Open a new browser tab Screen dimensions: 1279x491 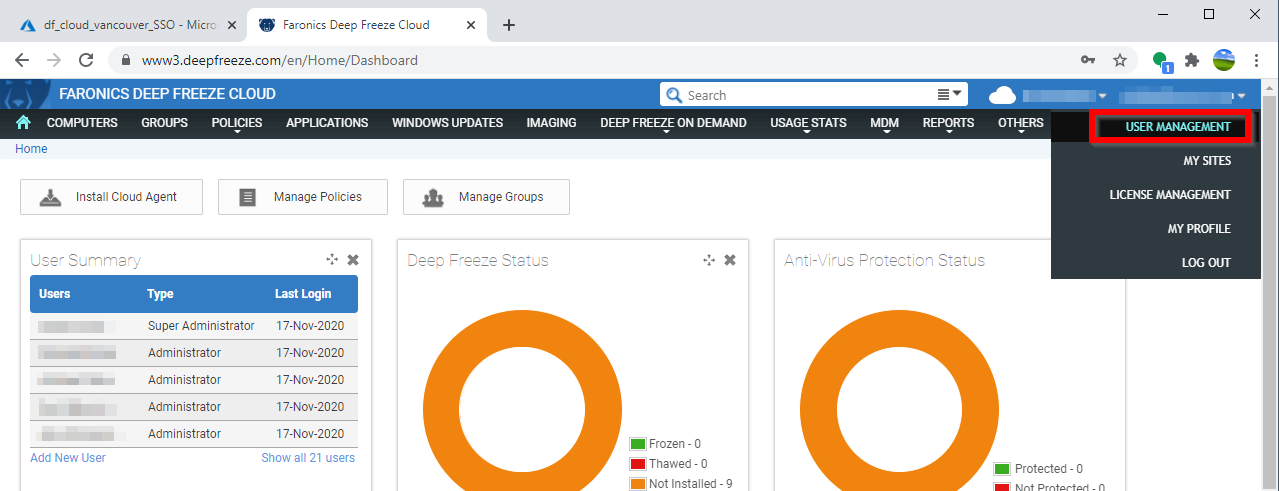pos(509,25)
